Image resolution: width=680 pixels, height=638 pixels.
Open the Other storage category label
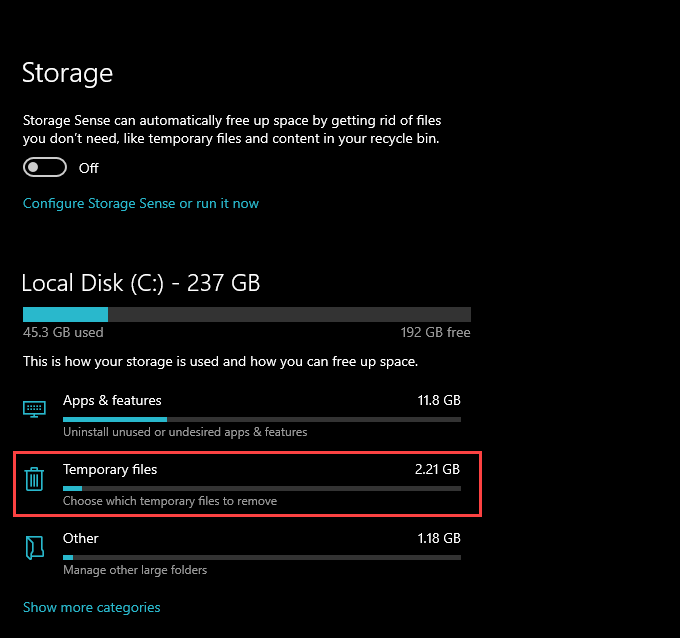[x=81, y=538]
